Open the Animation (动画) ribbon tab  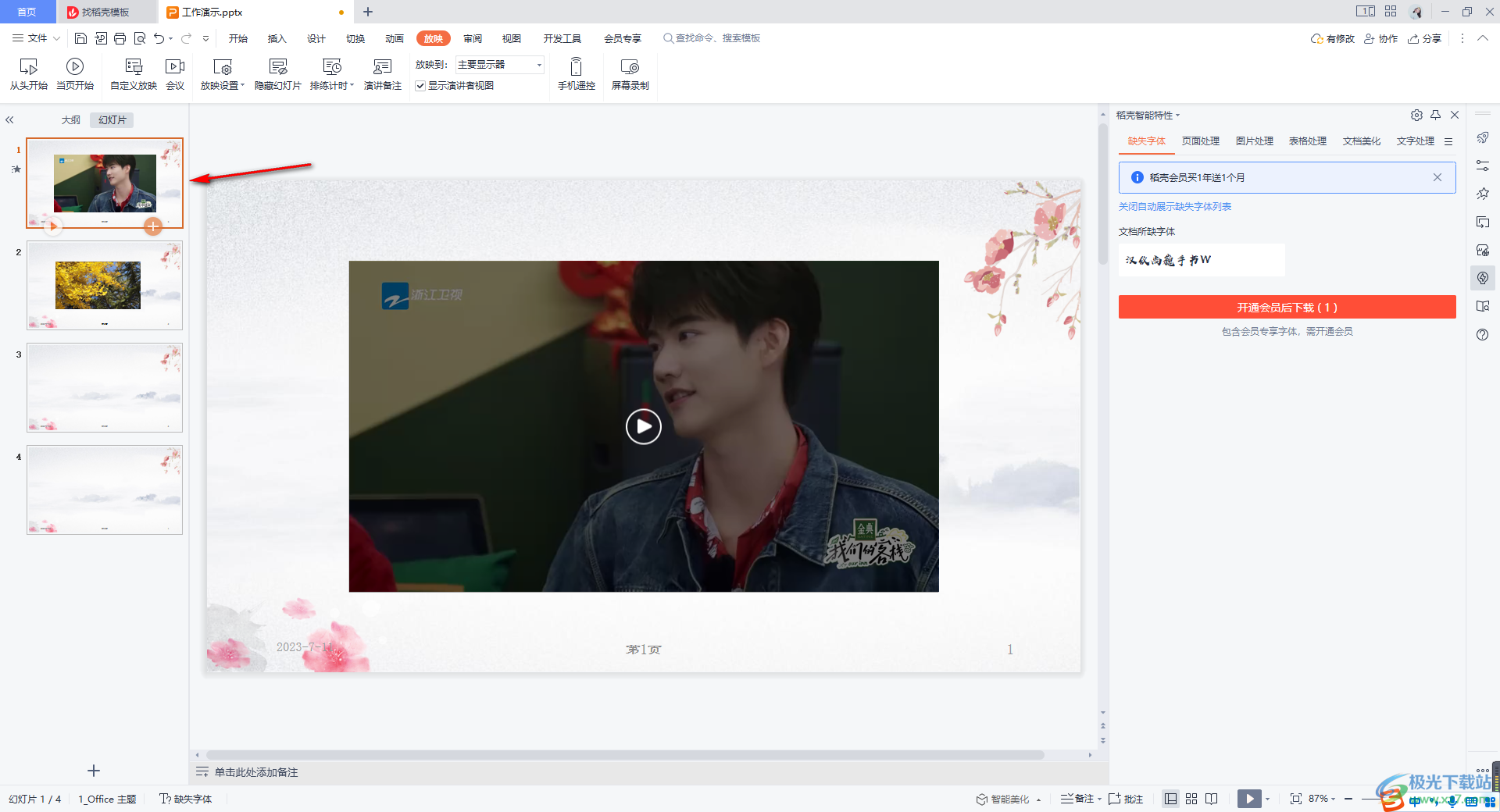coord(395,38)
